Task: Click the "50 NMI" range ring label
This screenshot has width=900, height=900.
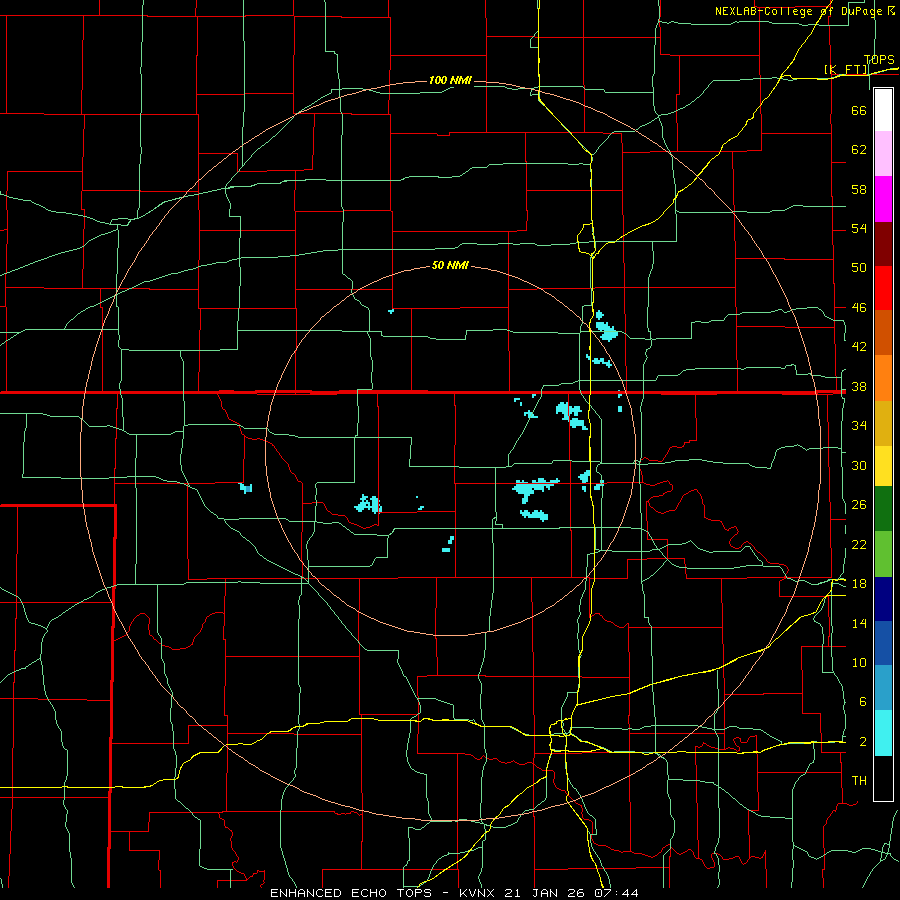Action: pyautogui.click(x=450, y=265)
